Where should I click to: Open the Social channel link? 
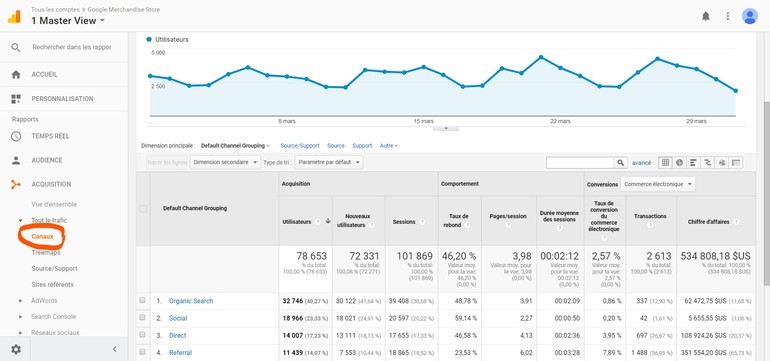click(x=178, y=318)
